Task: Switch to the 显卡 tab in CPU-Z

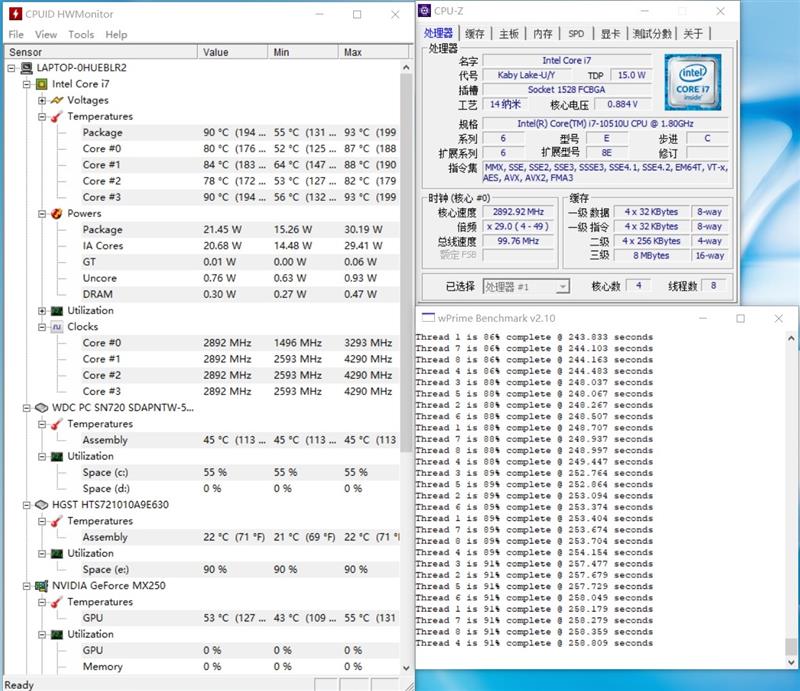Action: click(x=611, y=33)
